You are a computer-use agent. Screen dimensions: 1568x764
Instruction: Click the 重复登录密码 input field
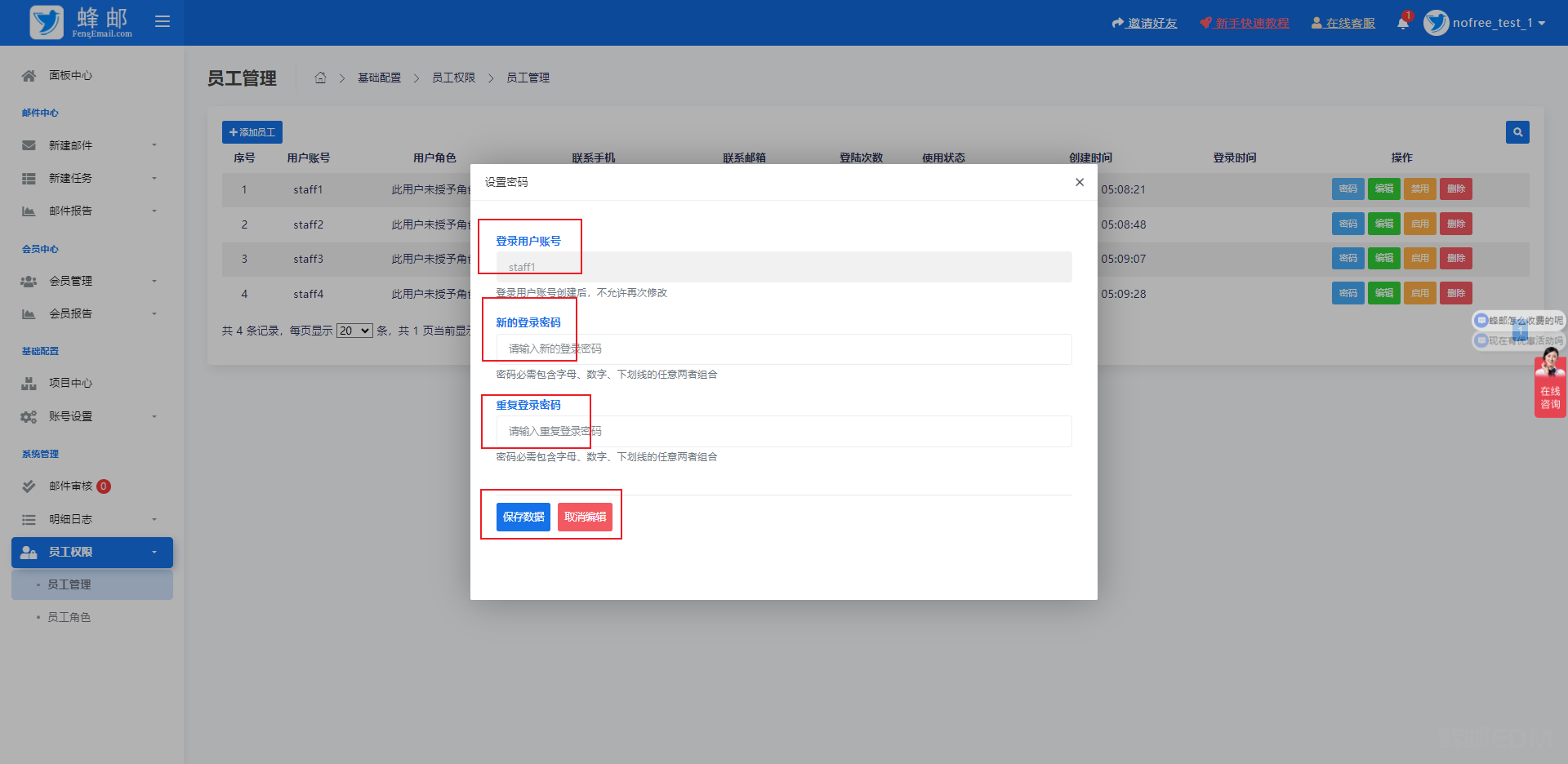(784, 432)
